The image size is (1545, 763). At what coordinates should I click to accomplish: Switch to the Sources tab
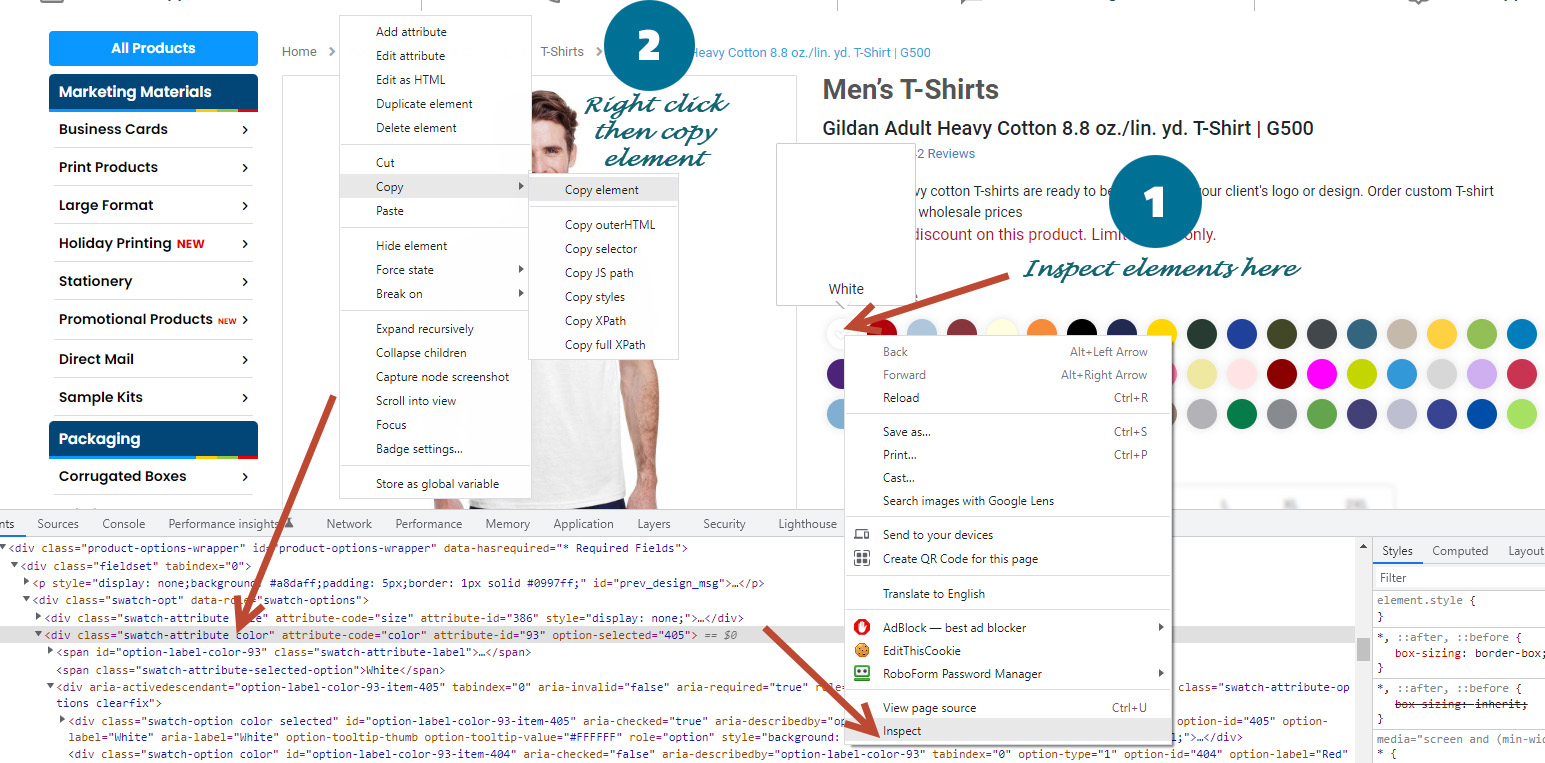click(58, 524)
